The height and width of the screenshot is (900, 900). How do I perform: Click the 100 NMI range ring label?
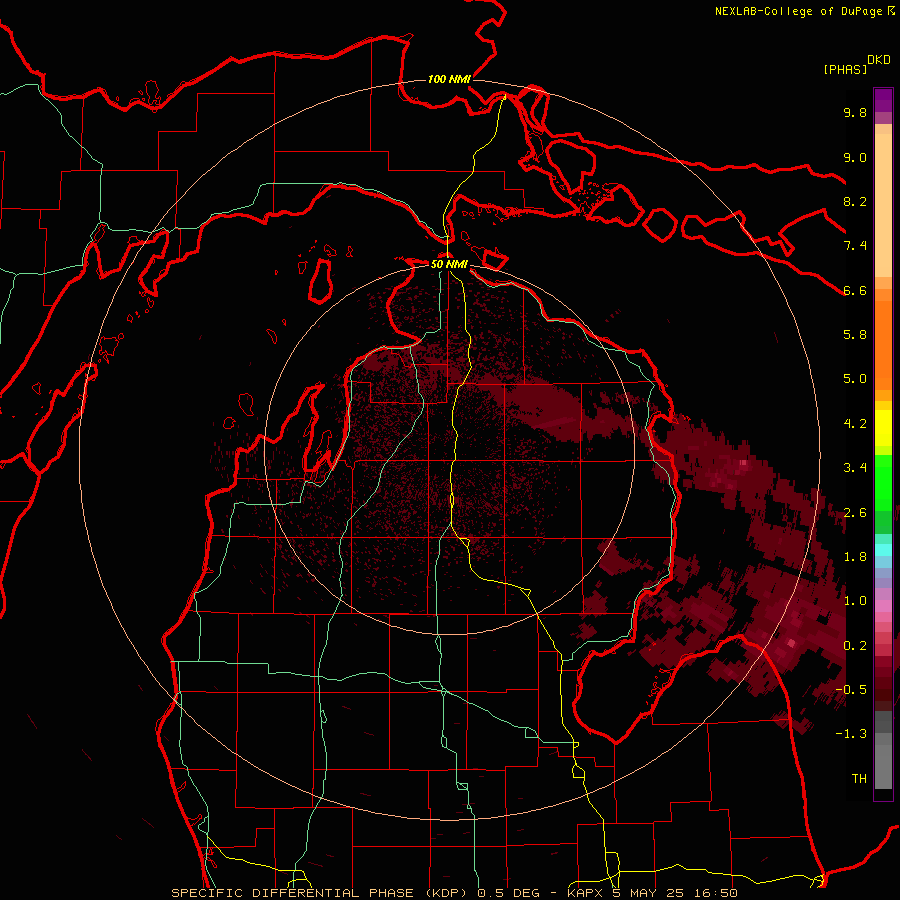pos(449,79)
